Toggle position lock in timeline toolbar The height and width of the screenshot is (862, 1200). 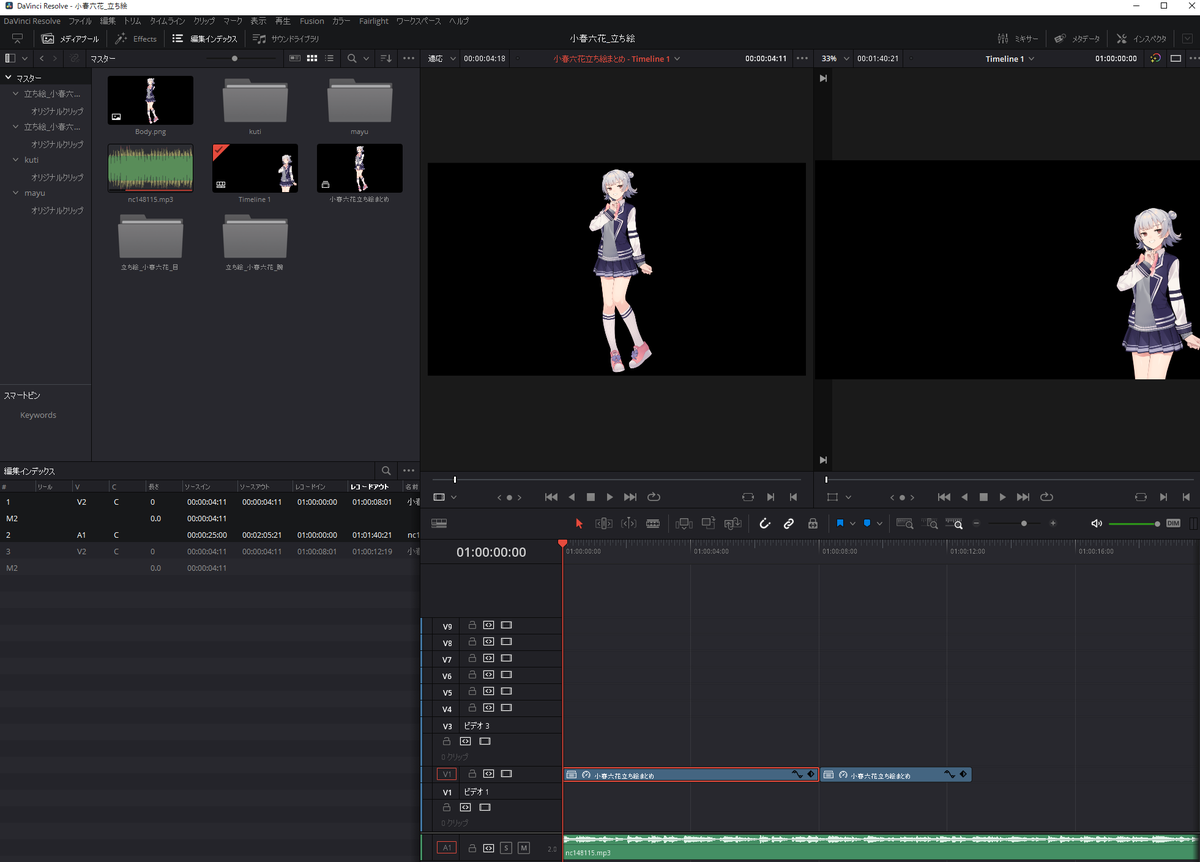click(812, 523)
